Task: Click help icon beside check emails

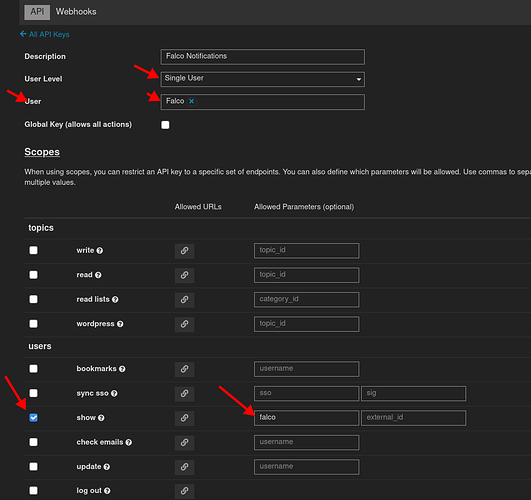Action: 129,442
